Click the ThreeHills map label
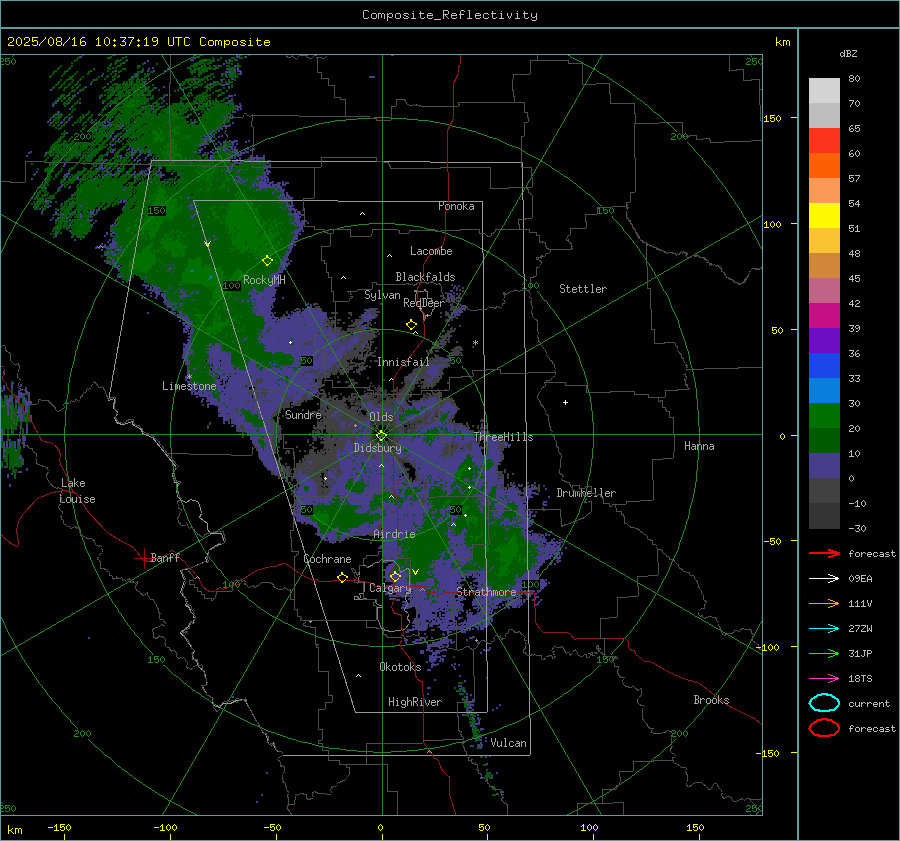The height and width of the screenshot is (841, 900). point(503,437)
